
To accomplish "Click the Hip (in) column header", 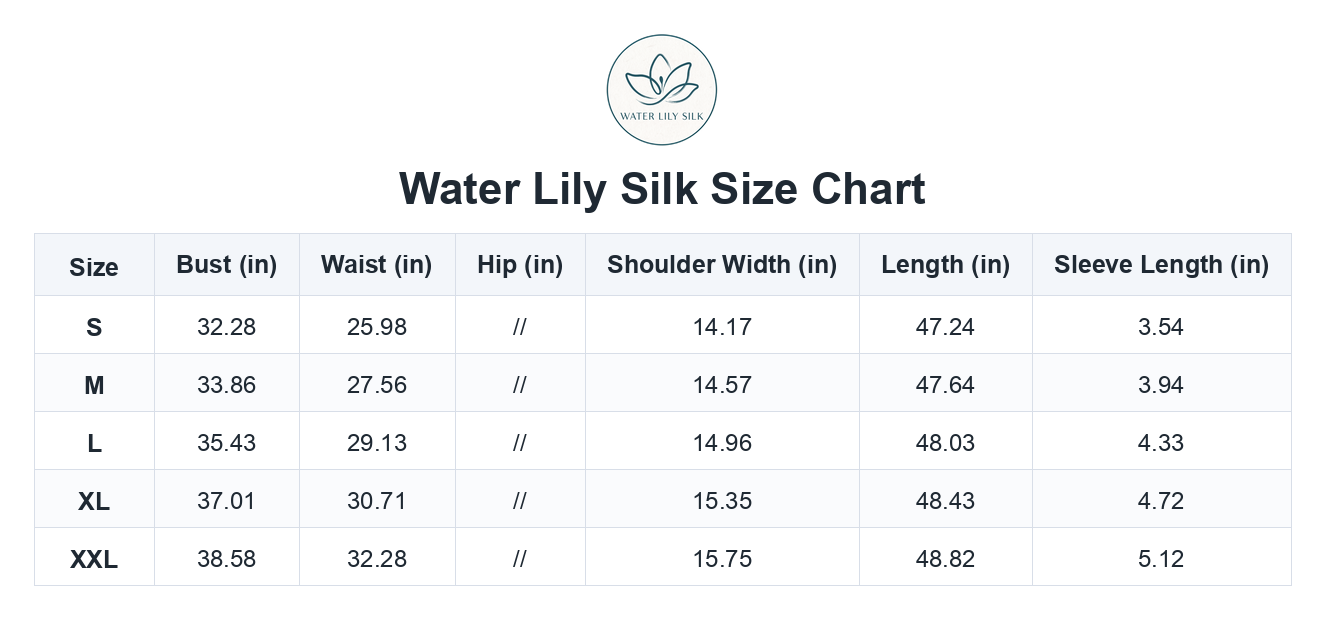I will pos(520,265).
